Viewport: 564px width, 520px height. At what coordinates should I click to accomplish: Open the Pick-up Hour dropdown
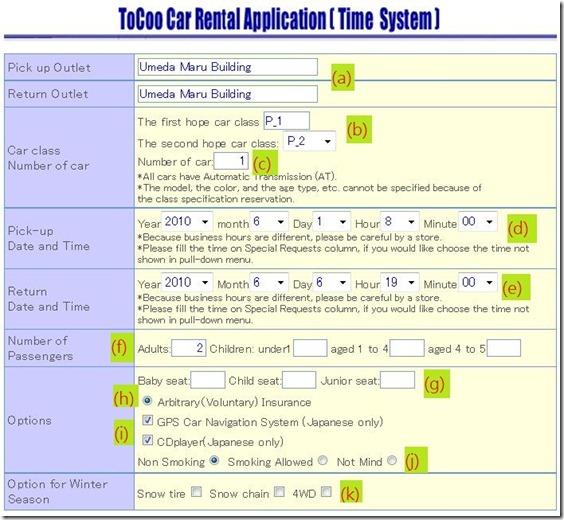400,222
